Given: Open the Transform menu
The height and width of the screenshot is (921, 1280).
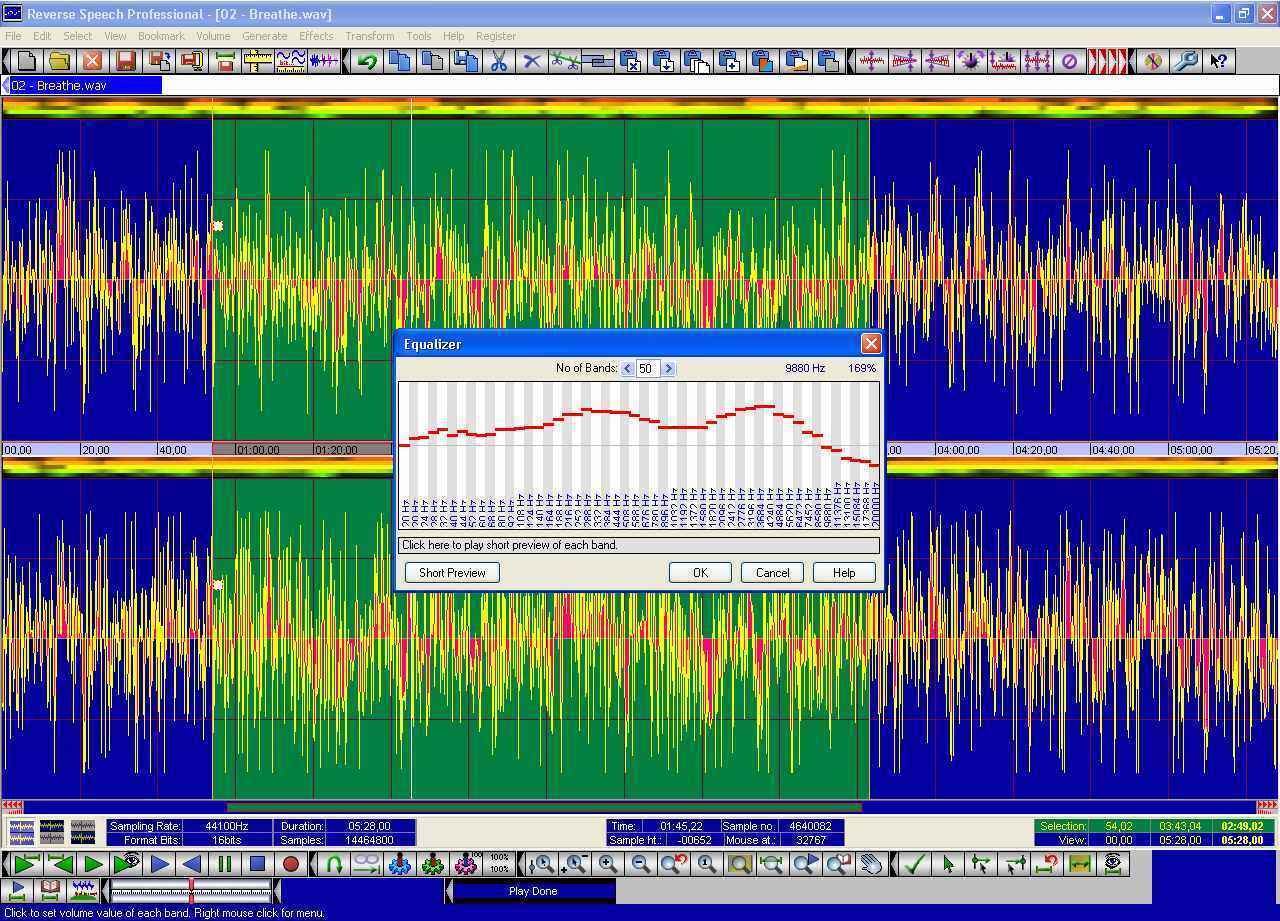Looking at the screenshot, I should pyautogui.click(x=370, y=36).
